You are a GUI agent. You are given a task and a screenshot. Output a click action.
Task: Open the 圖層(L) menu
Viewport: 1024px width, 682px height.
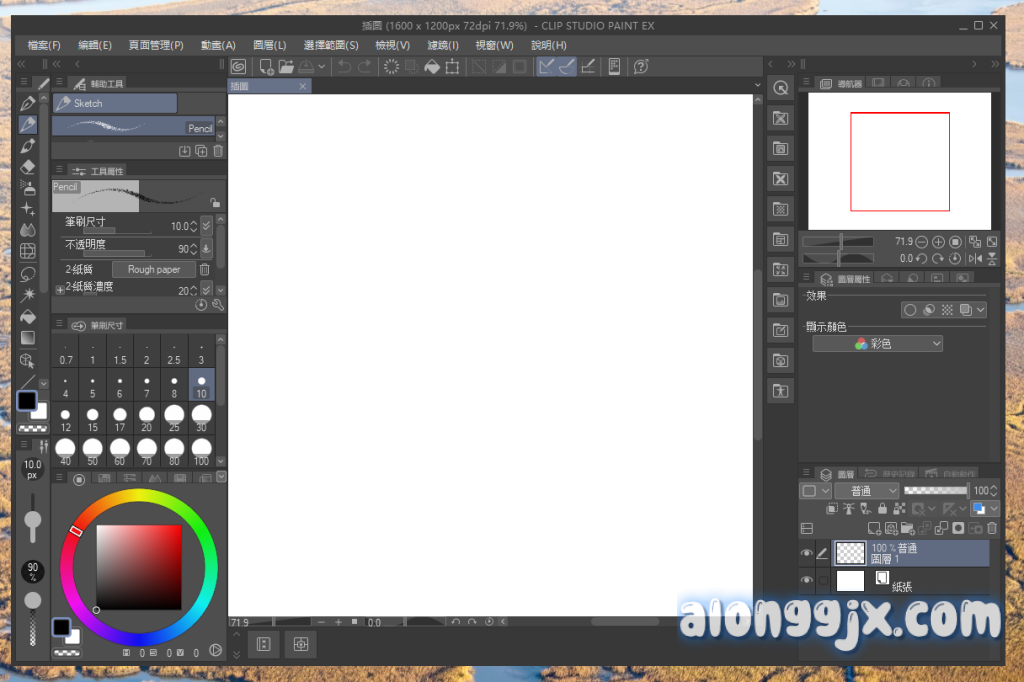(x=269, y=45)
